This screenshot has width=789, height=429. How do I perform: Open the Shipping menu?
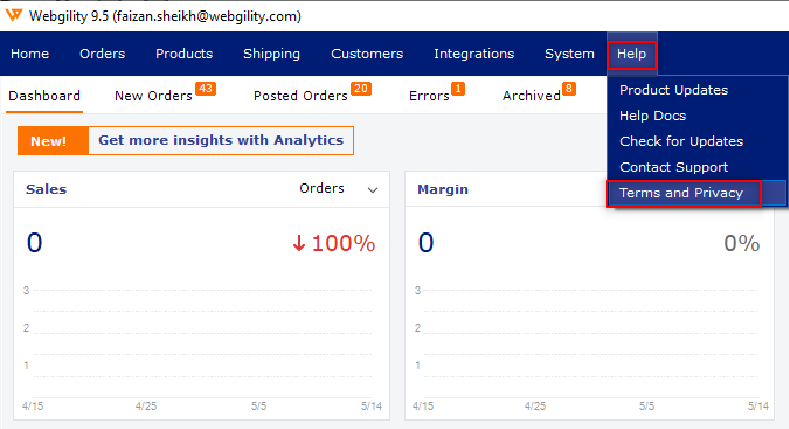(271, 54)
